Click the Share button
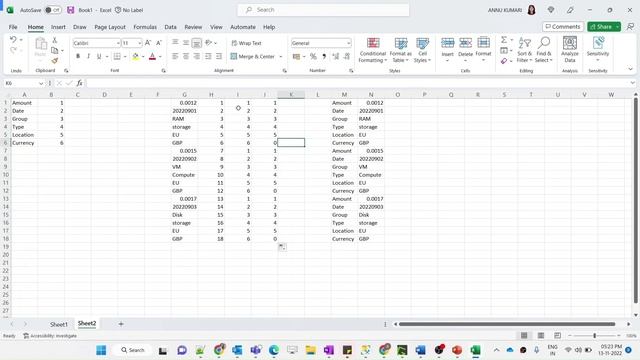The height and width of the screenshot is (360, 640). (x=602, y=27)
